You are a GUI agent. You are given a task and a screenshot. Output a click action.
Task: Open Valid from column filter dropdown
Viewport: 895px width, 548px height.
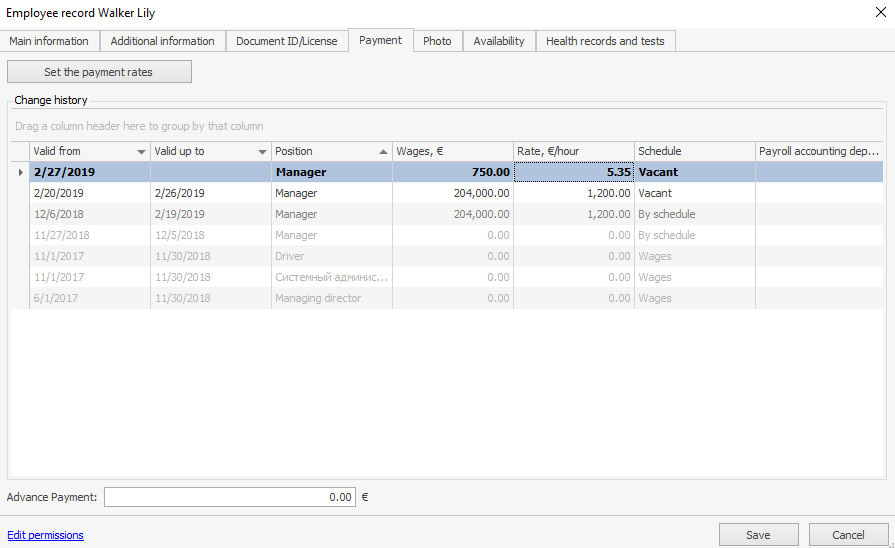point(141,152)
